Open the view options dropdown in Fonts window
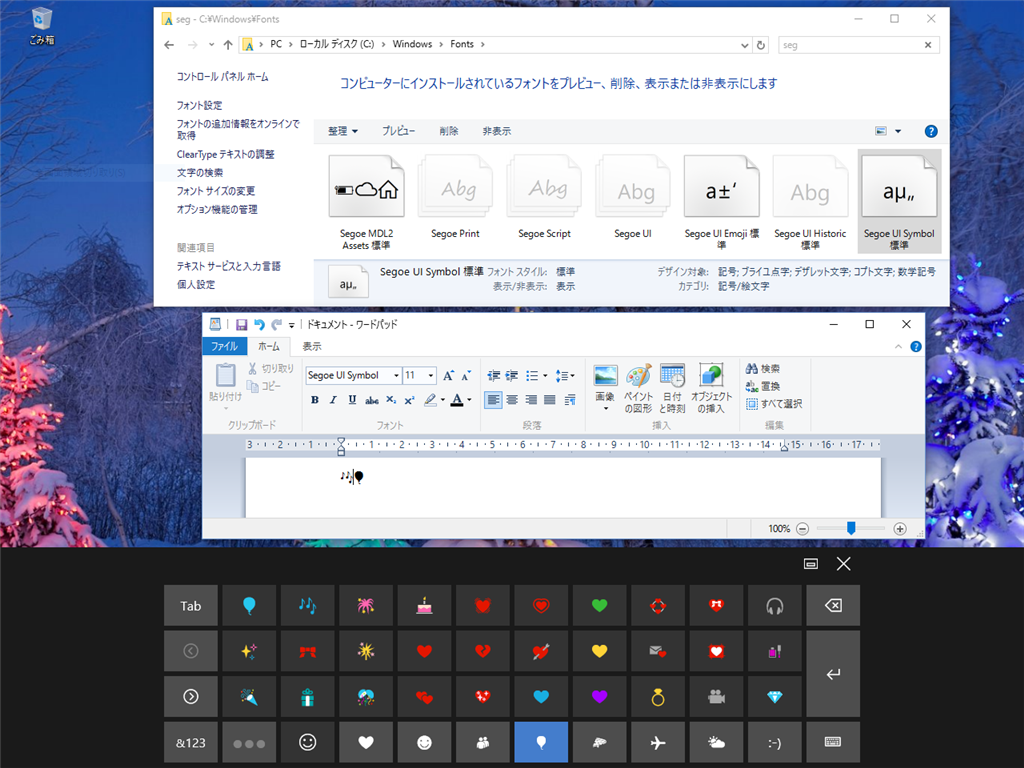The image size is (1024, 768). point(898,131)
